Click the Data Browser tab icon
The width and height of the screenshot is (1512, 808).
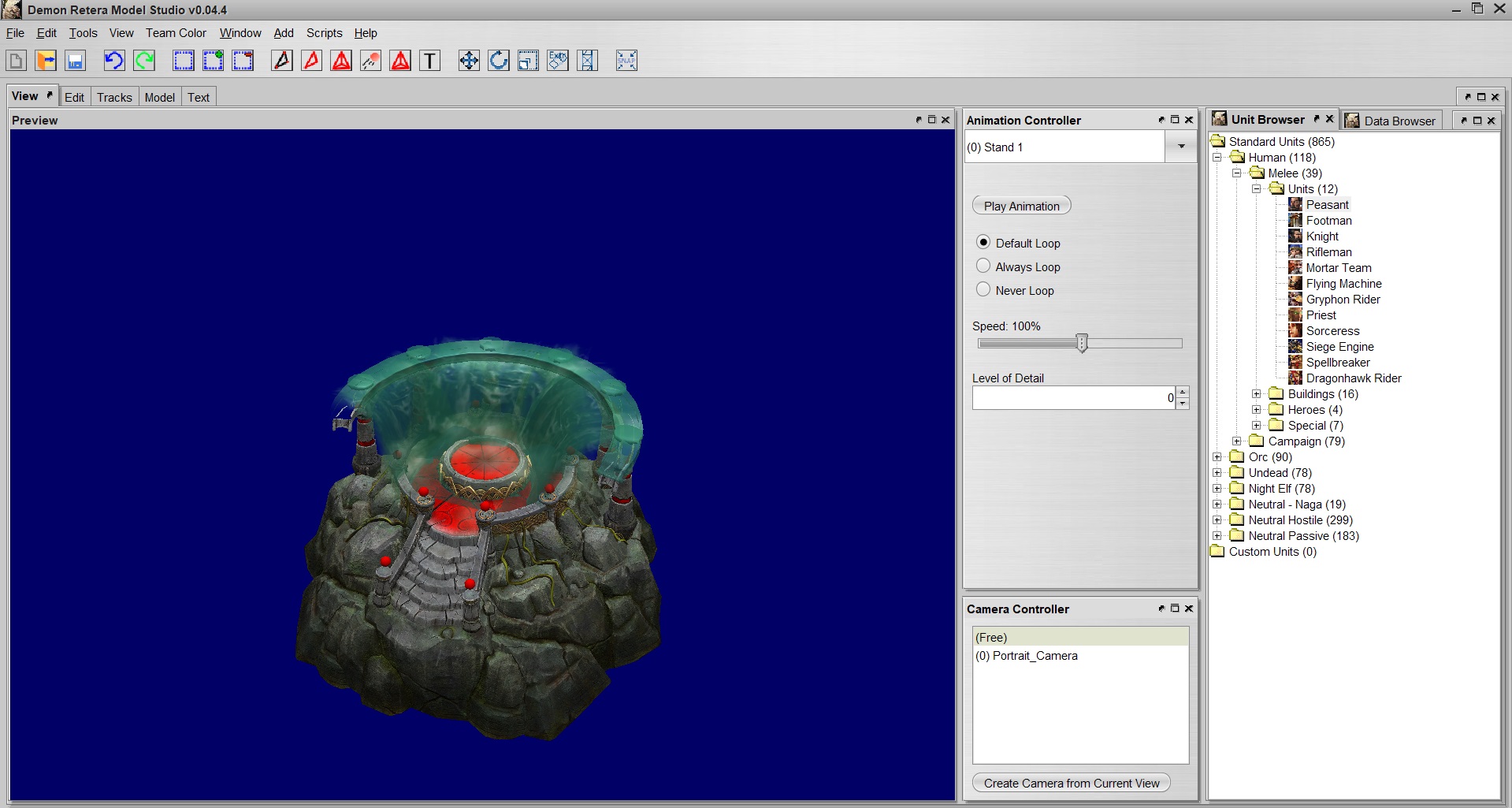[x=1353, y=121]
